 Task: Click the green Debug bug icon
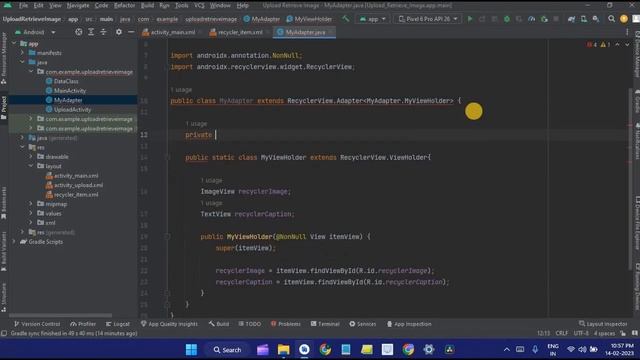507,19
